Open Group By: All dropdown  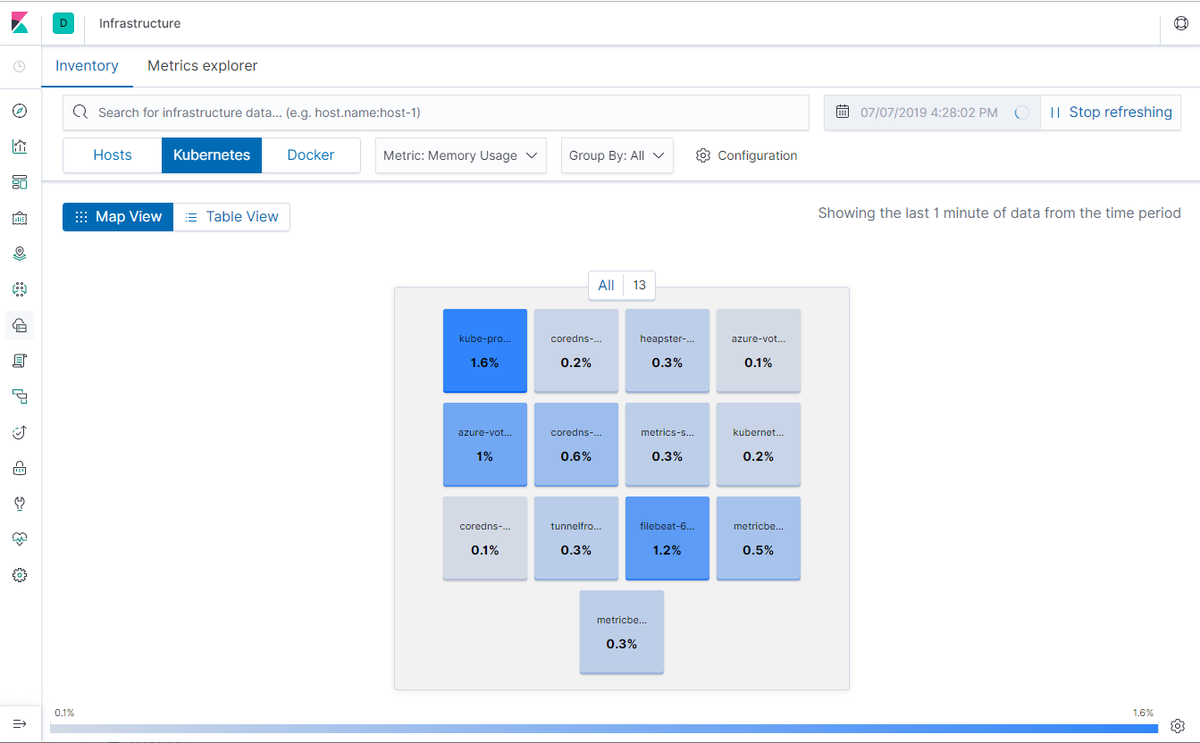[617, 155]
